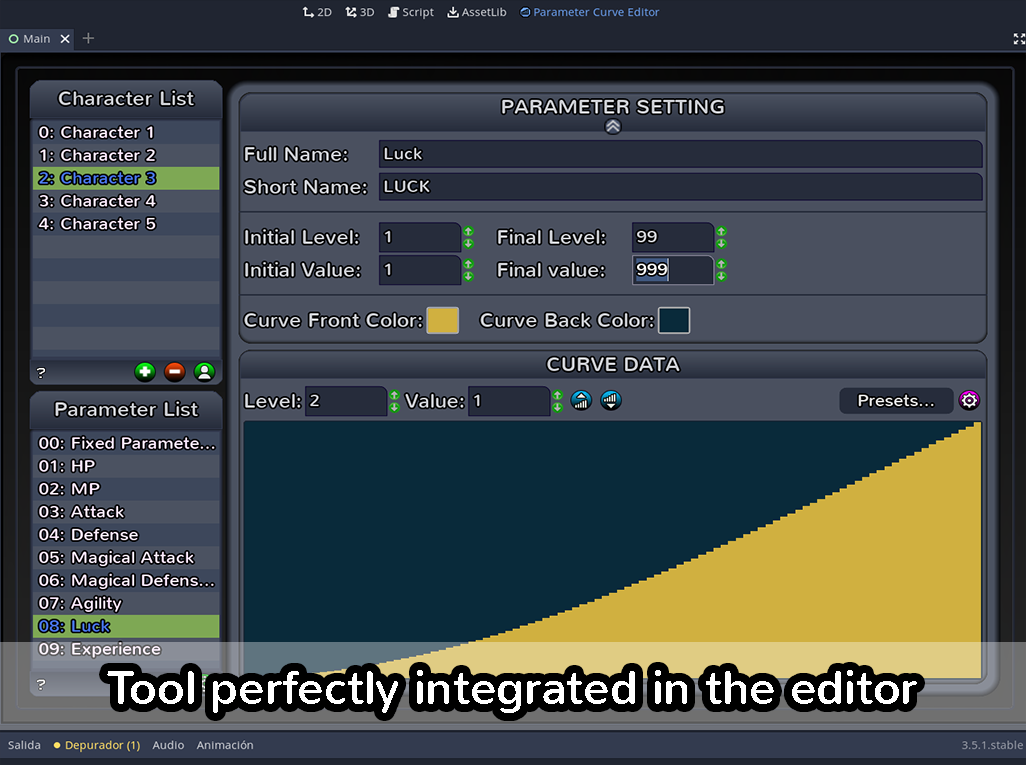Viewport: 1026px width, 765px height.
Task: Click the question mark help button
Action: [40, 372]
